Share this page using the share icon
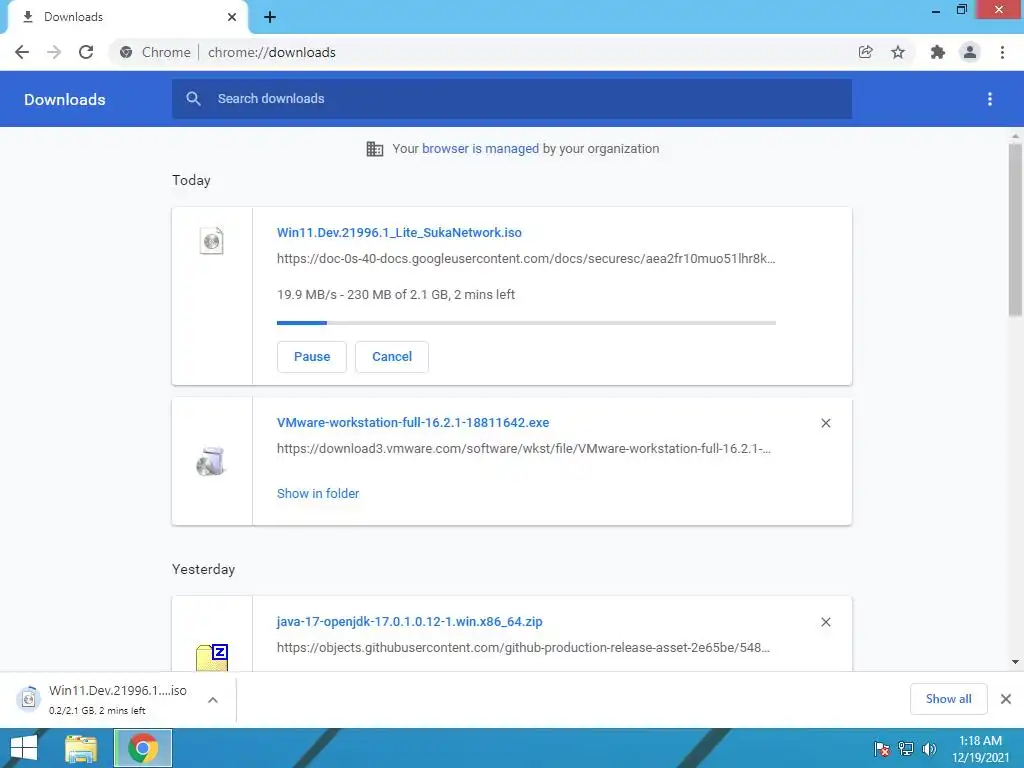This screenshot has width=1024, height=768. click(x=865, y=52)
